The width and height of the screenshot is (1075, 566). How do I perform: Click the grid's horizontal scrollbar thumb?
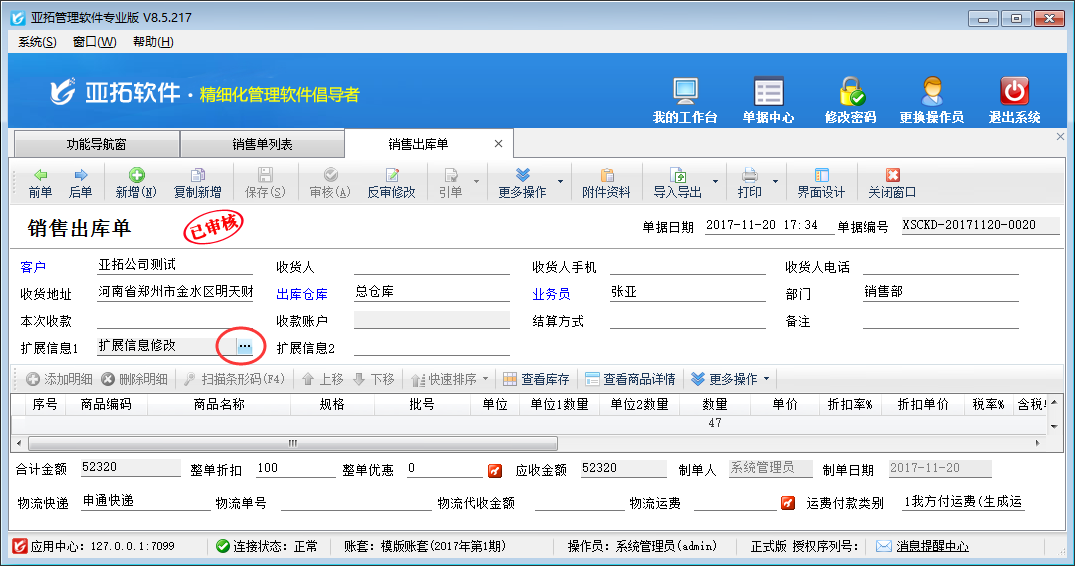tap(290, 443)
